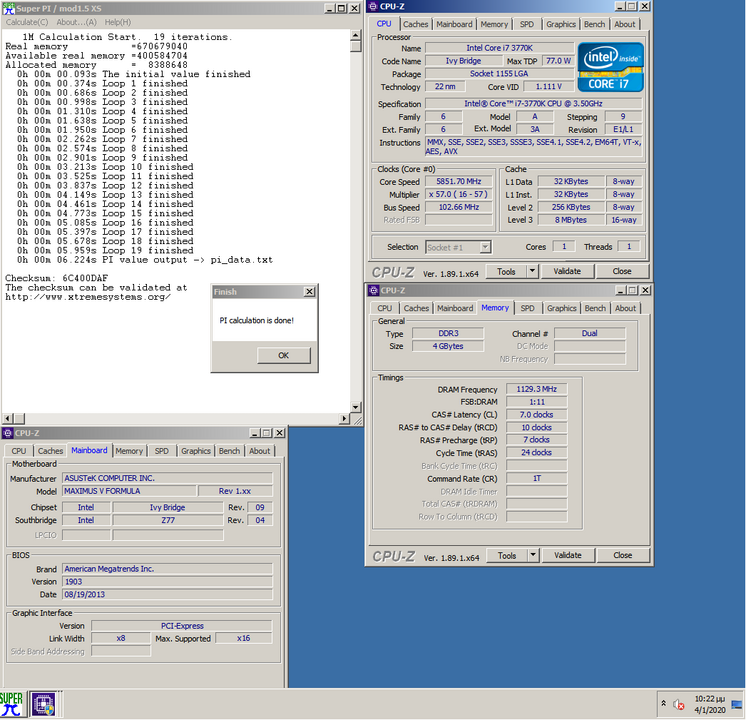Select Graphics tab in Mainboard CPU-Z window

coord(196,451)
